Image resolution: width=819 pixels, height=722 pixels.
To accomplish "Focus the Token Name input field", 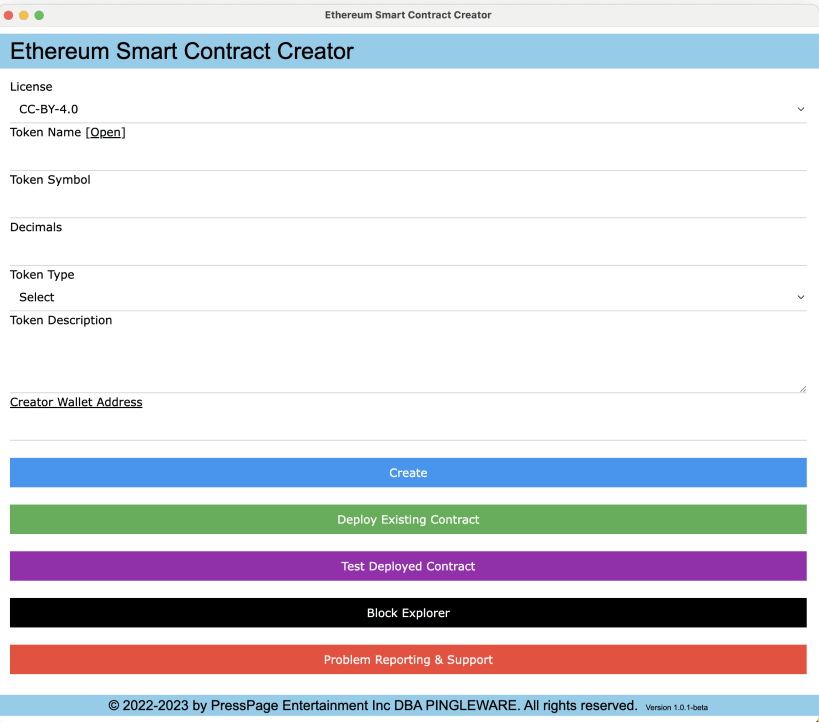I will coord(408,157).
